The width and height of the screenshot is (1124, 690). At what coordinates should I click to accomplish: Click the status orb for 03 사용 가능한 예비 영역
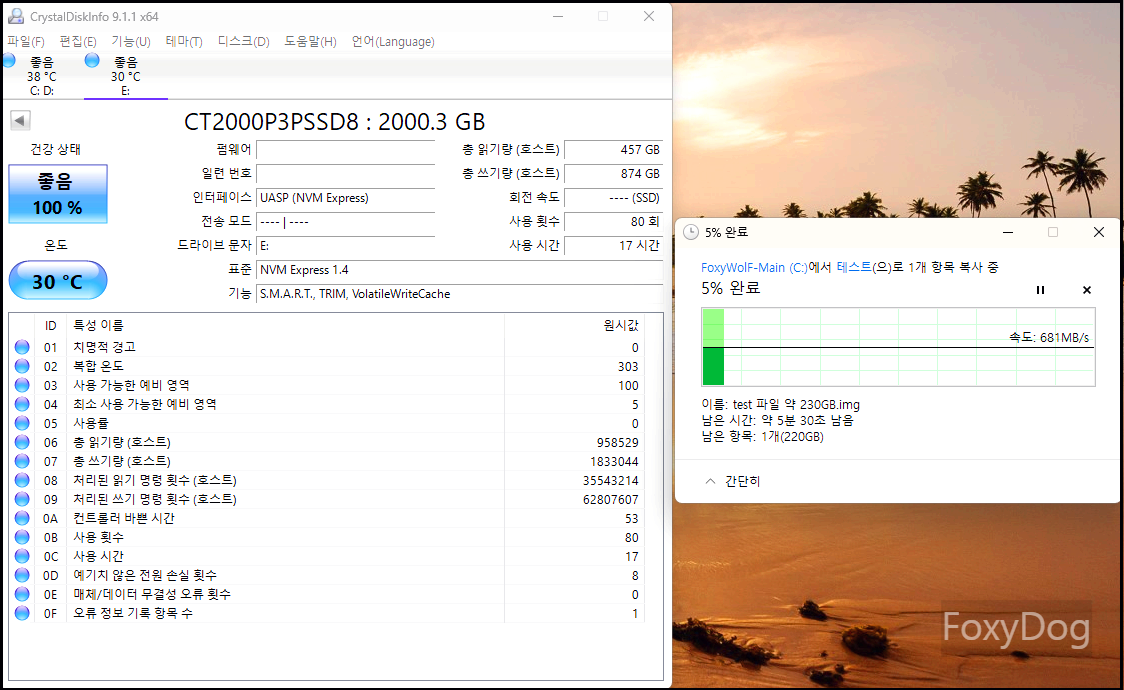[22, 385]
